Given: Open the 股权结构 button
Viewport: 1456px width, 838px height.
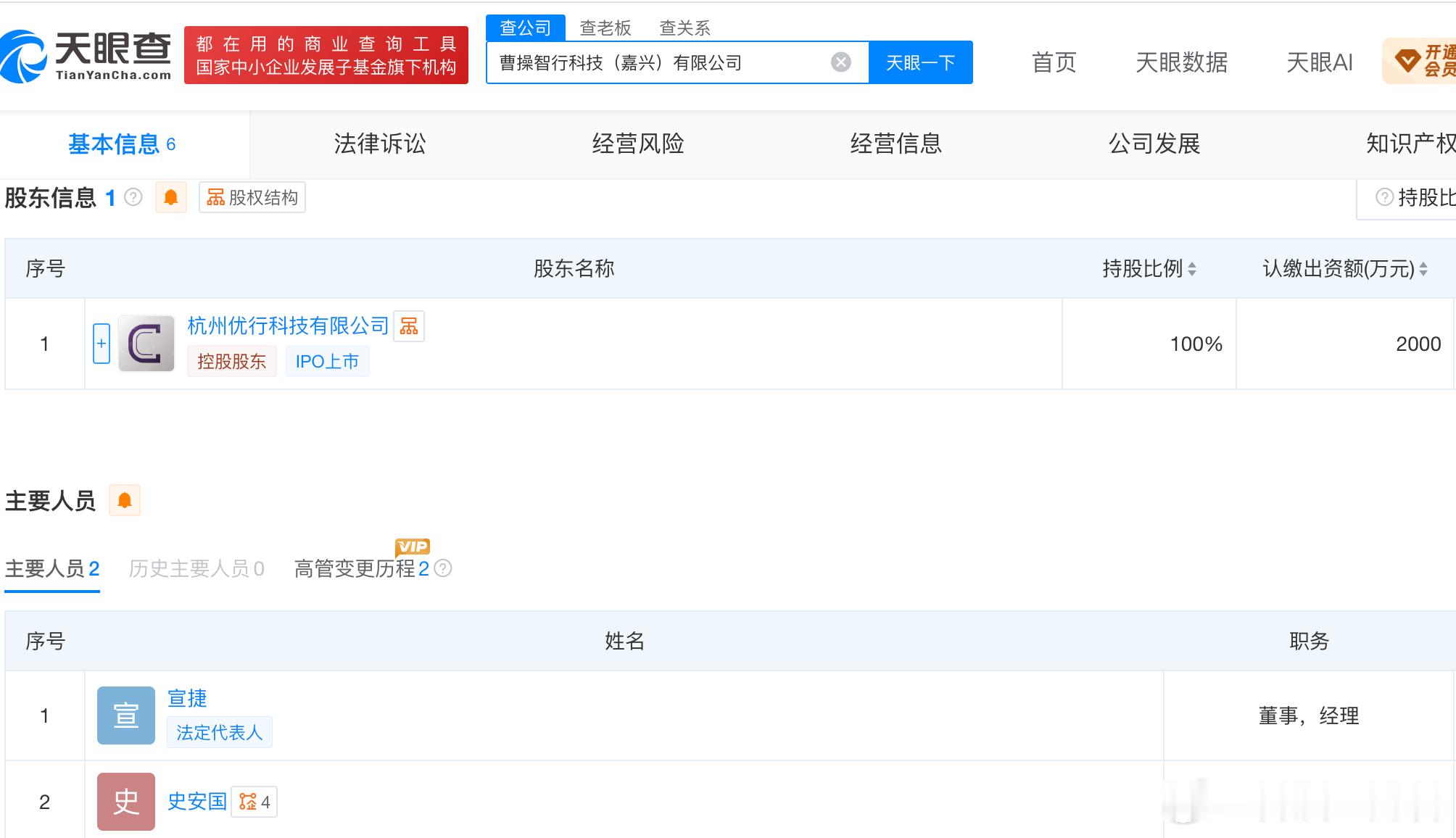Looking at the screenshot, I should [252, 198].
